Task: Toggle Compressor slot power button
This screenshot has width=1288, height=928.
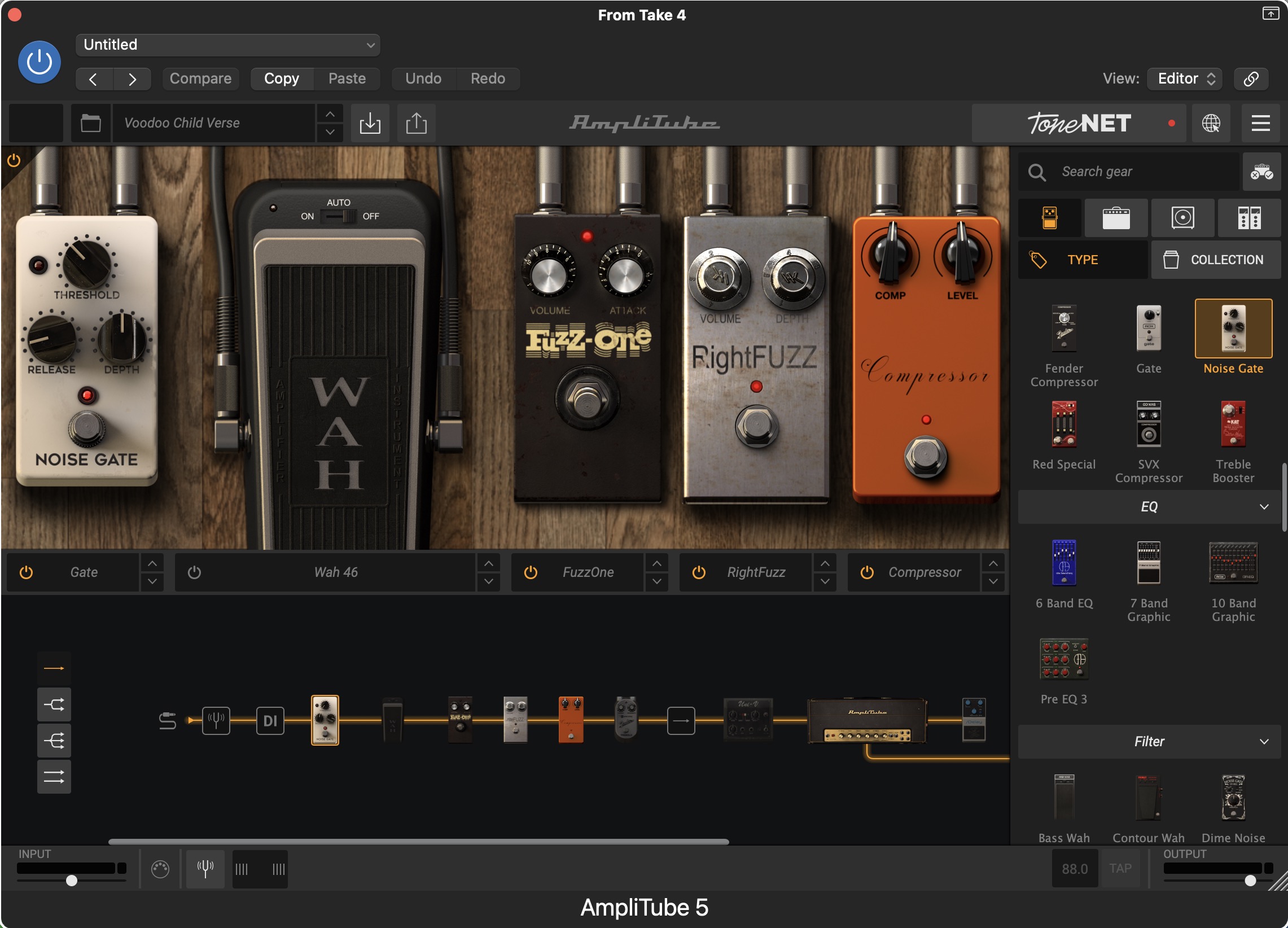Action: tap(866, 572)
